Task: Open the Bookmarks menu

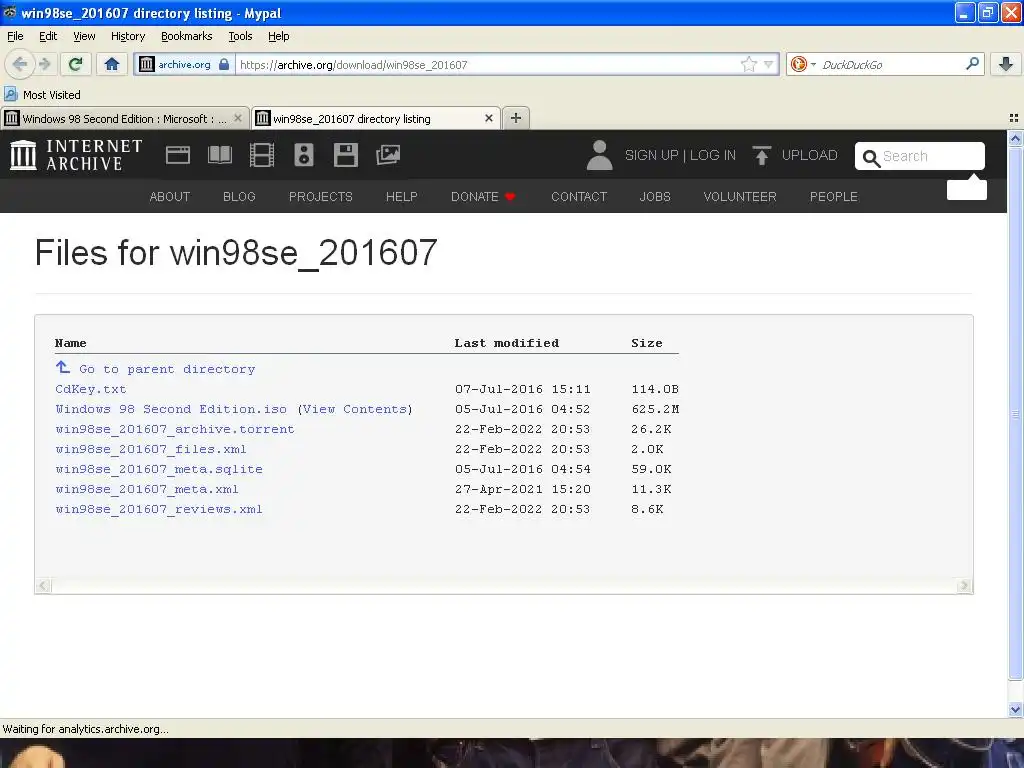Action: click(186, 36)
